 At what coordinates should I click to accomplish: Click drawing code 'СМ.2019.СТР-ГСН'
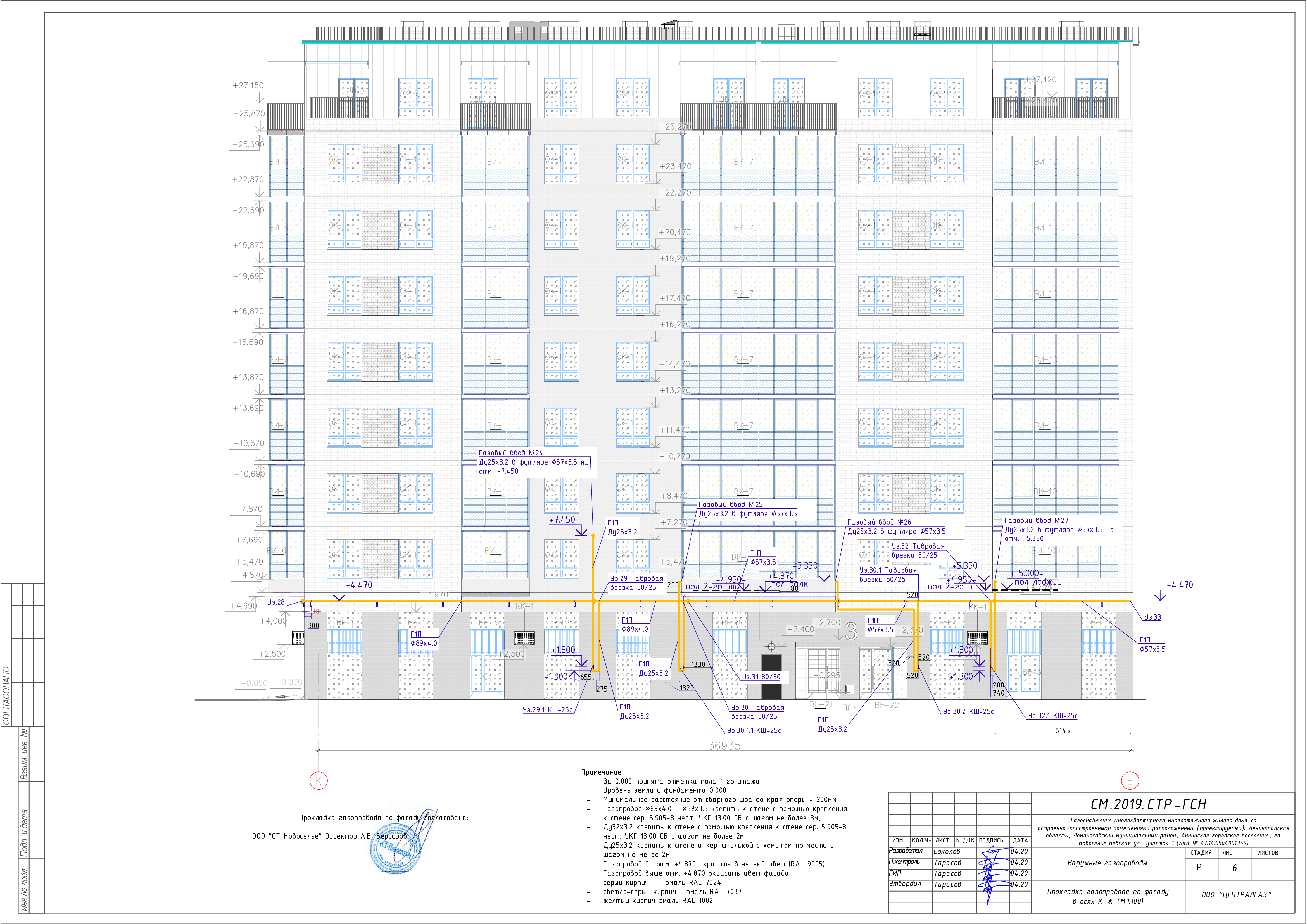pos(1148,804)
